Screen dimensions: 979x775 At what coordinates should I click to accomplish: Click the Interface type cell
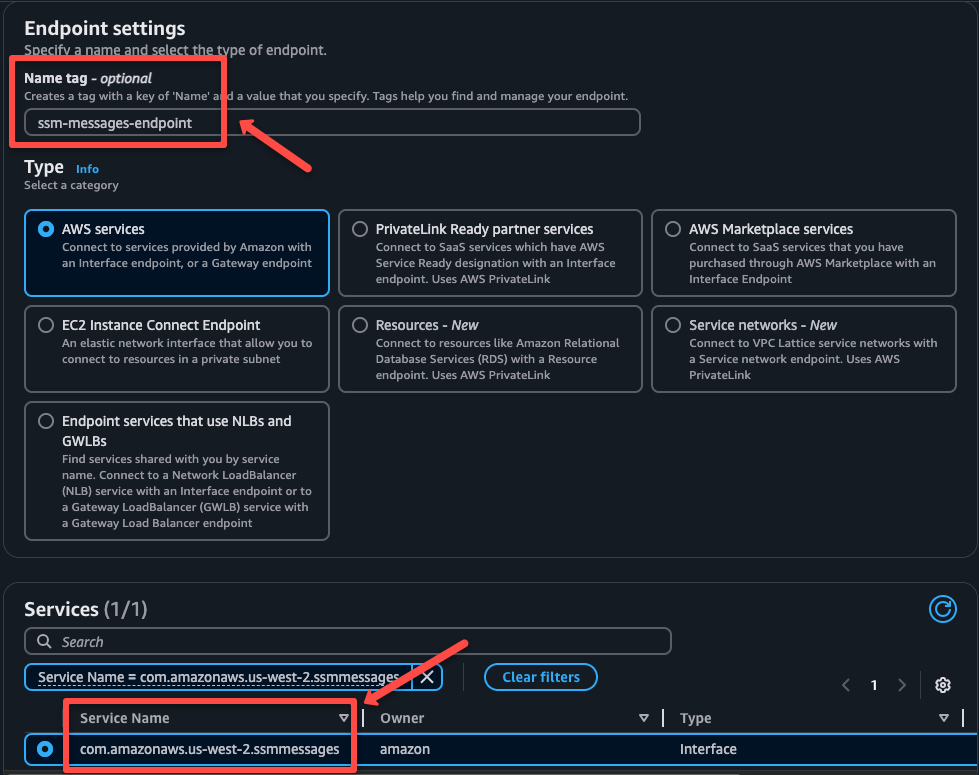click(708, 749)
